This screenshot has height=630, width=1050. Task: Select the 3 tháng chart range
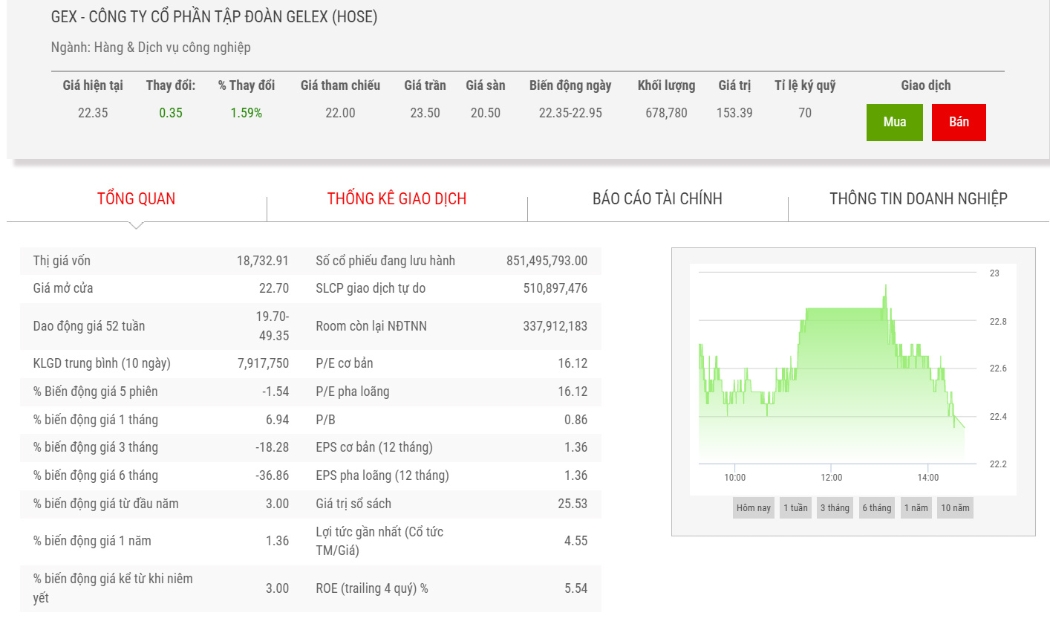pyautogui.click(x=835, y=507)
